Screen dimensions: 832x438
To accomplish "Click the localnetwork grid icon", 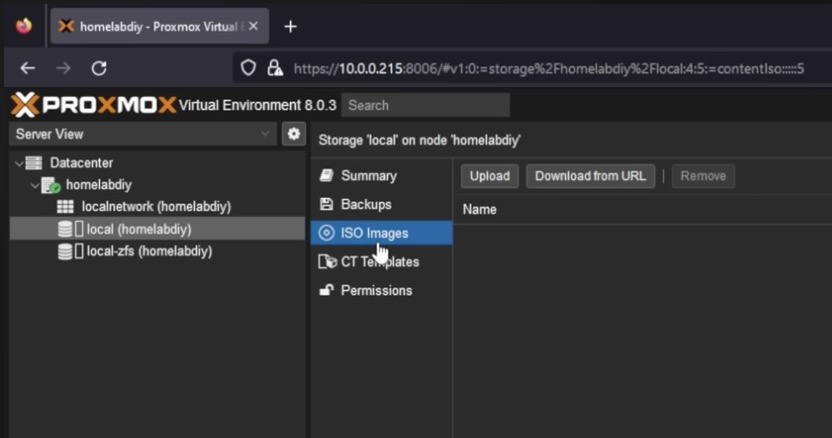I will 65,207.
